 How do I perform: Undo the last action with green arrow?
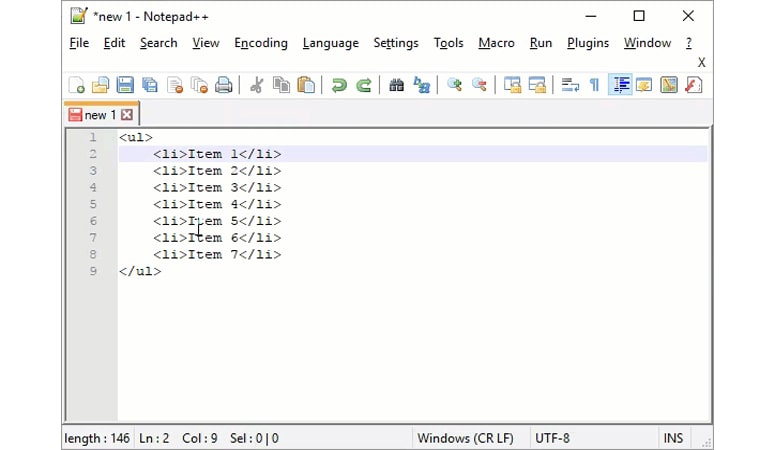[338, 85]
